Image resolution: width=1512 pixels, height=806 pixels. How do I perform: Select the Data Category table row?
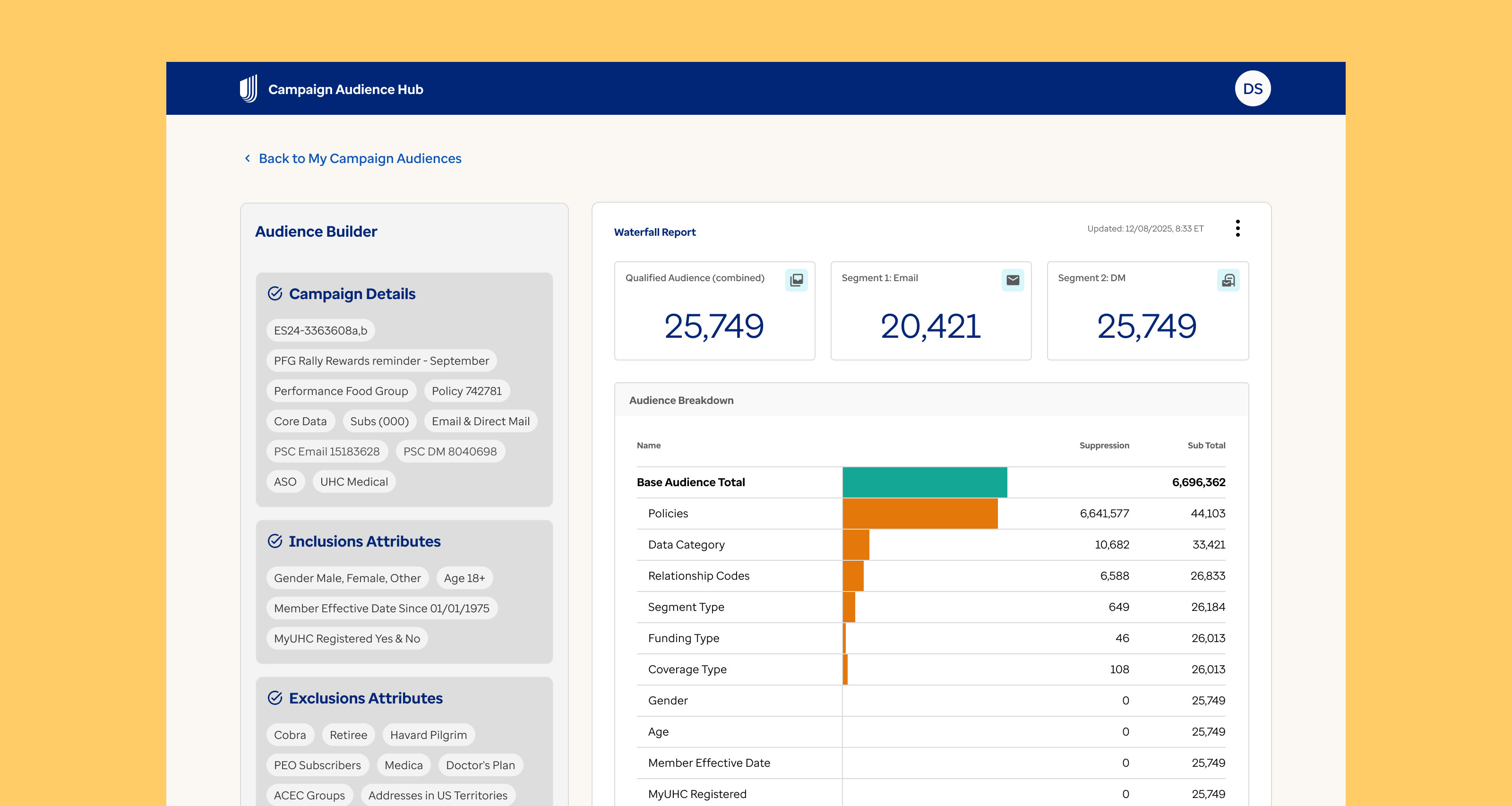click(686, 545)
